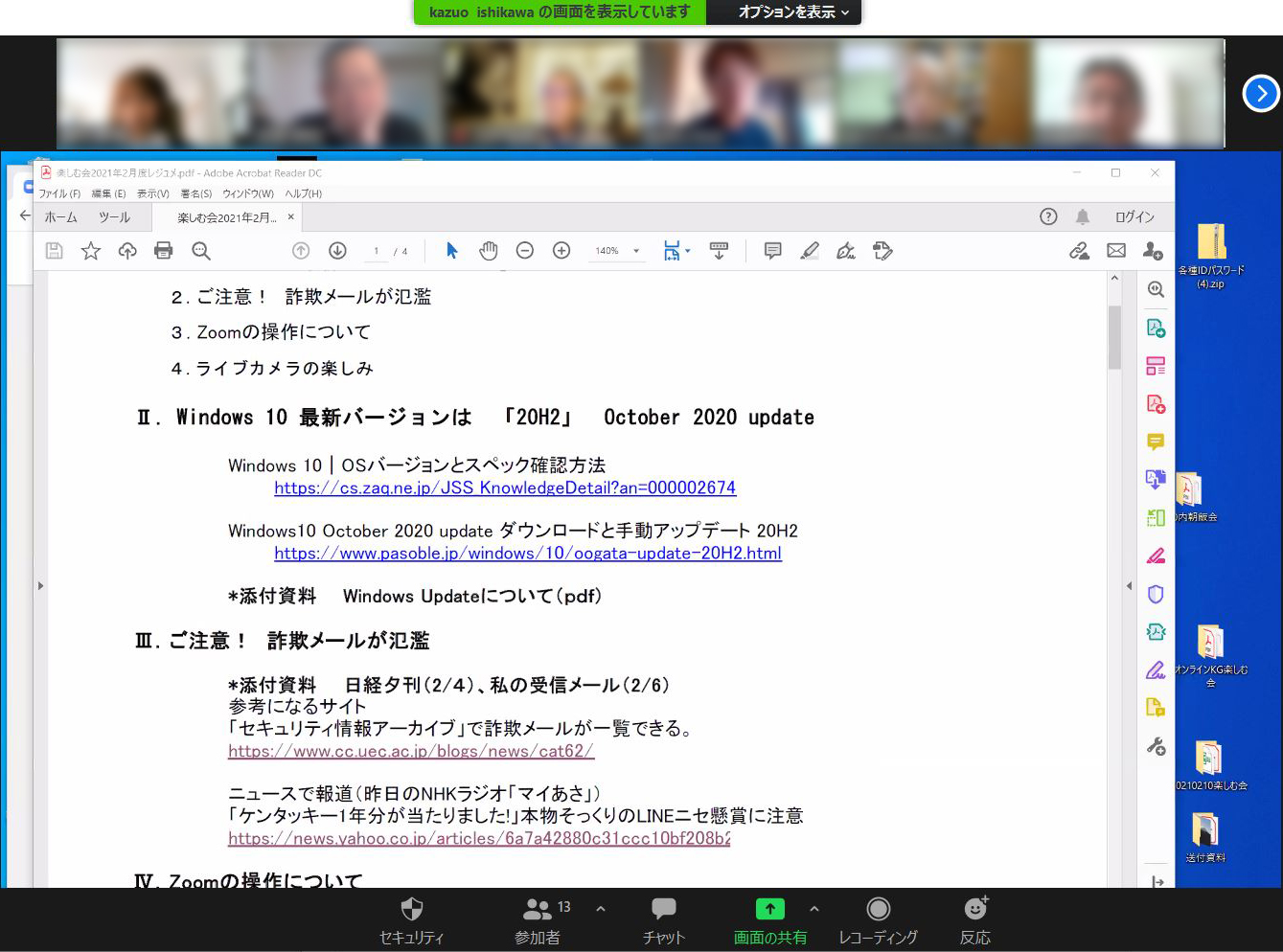Open the Export PDF tool in right pane

(x=1156, y=328)
